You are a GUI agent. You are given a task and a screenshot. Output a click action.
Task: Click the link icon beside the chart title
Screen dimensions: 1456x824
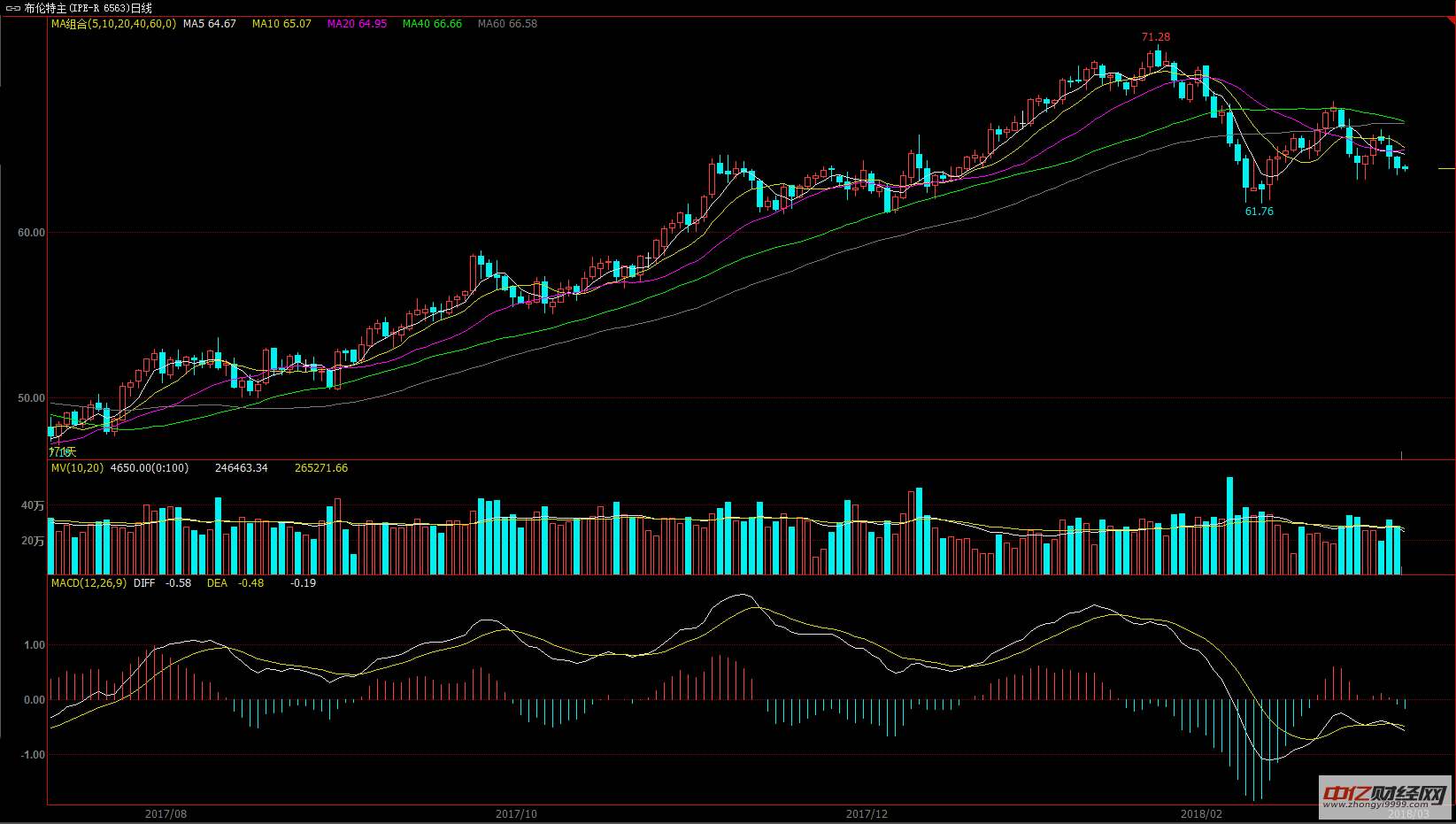(13, 8)
